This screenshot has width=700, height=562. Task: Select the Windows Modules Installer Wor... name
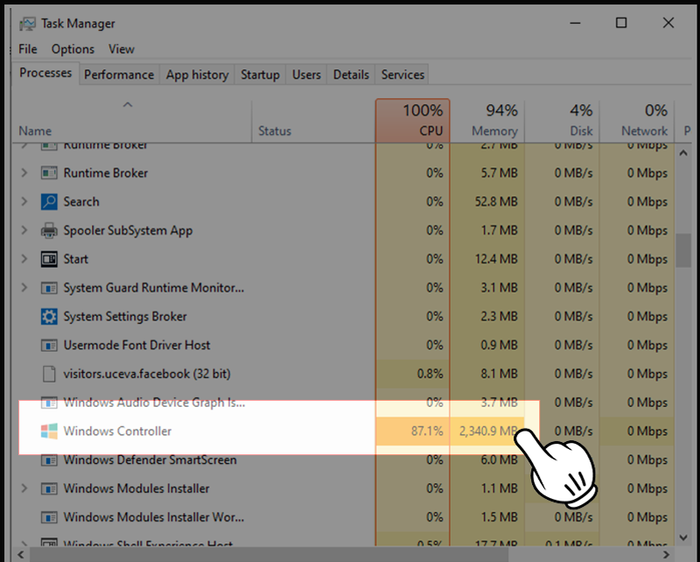tap(154, 517)
